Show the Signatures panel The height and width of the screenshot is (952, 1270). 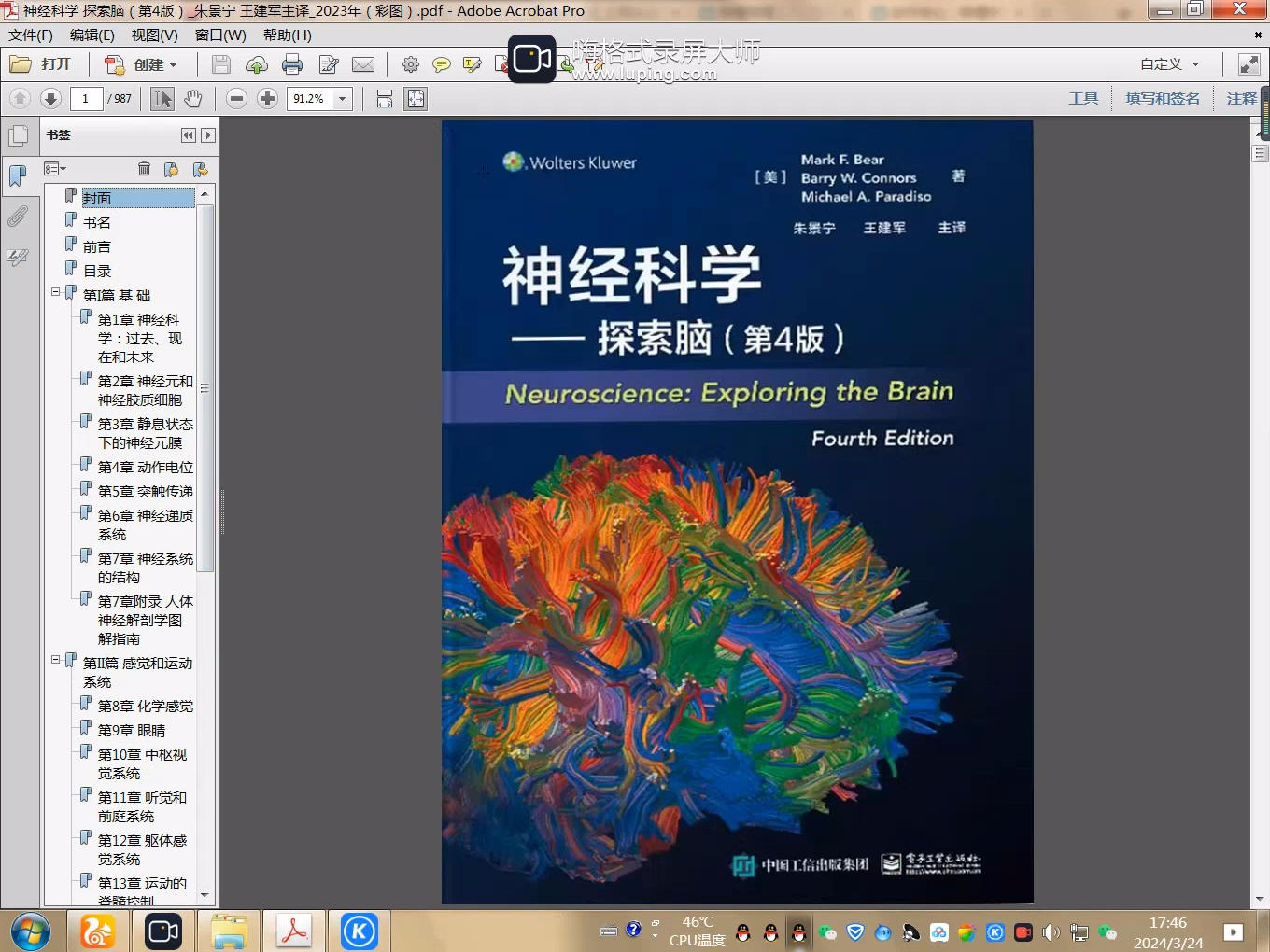(x=18, y=257)
